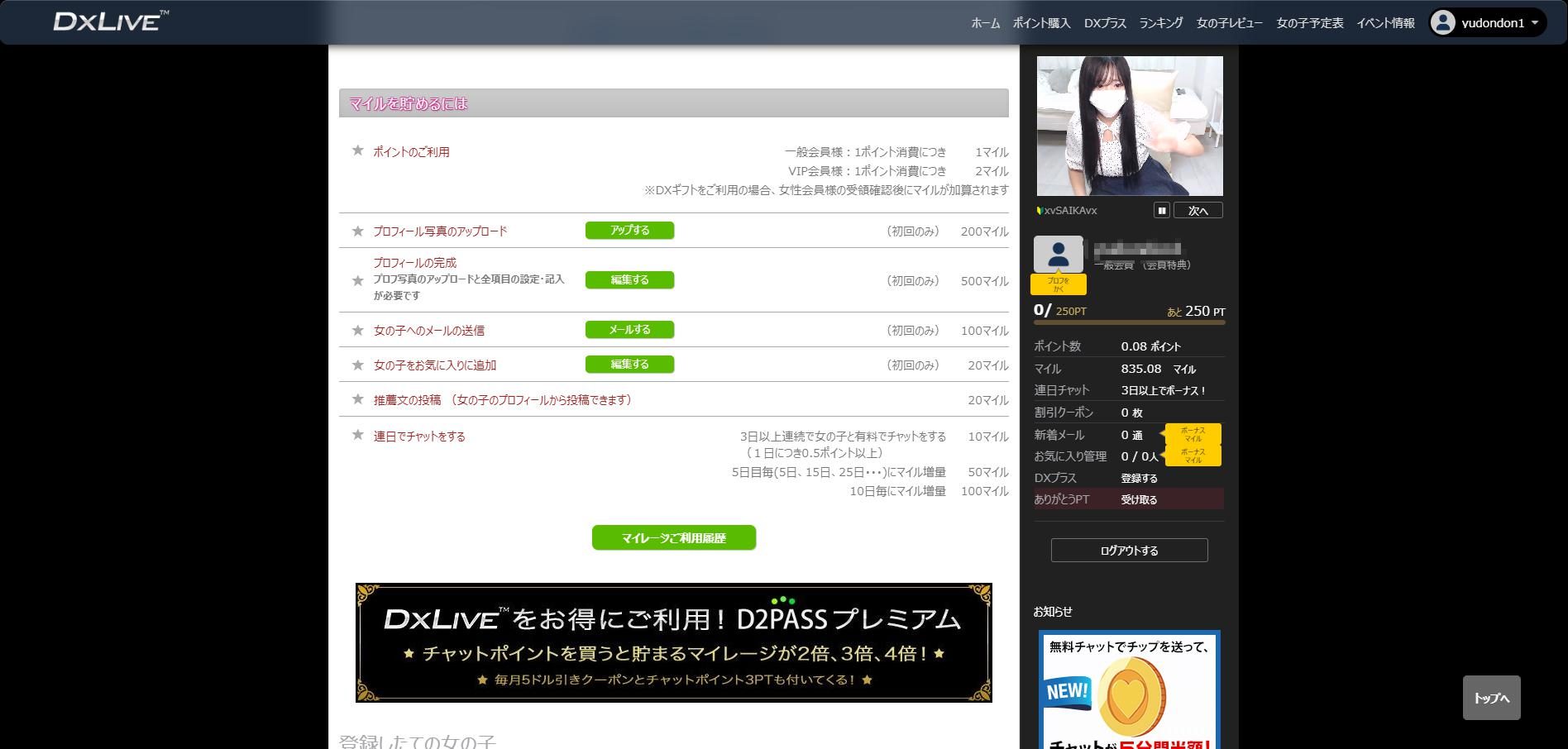Viewport: 1568px width, 749px height.
Task: Open the D2PASS プレミアム banner
Action: coord(673,642)
